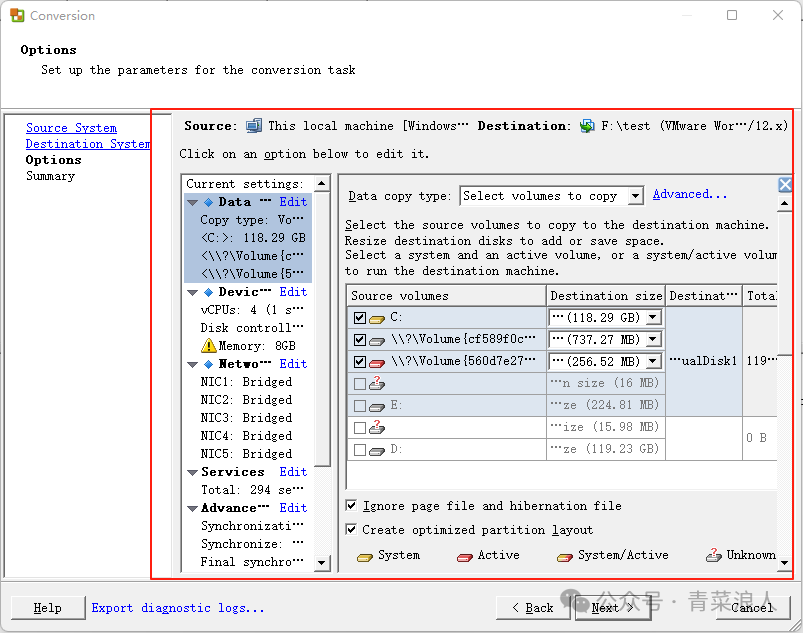
Task: Collapse the Advanced settings group
Action: (x=193, y=509)
